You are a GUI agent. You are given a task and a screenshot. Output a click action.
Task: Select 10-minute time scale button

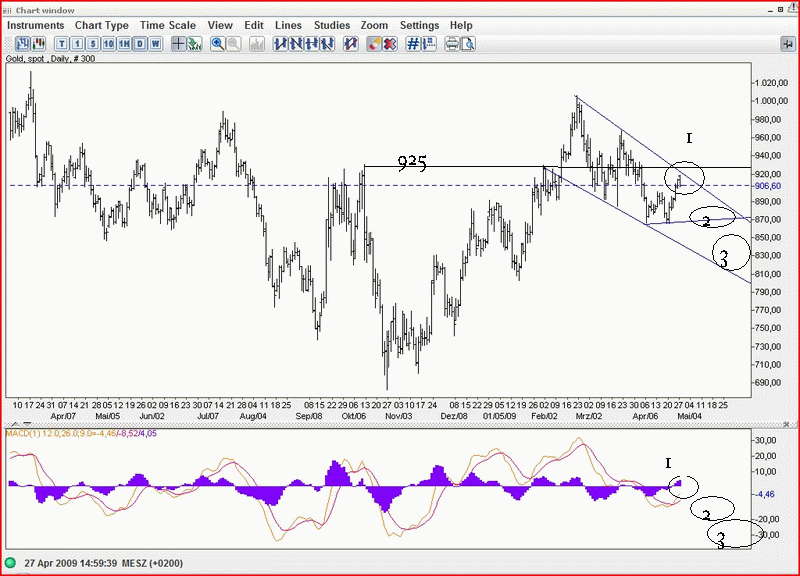coord(109,44)
